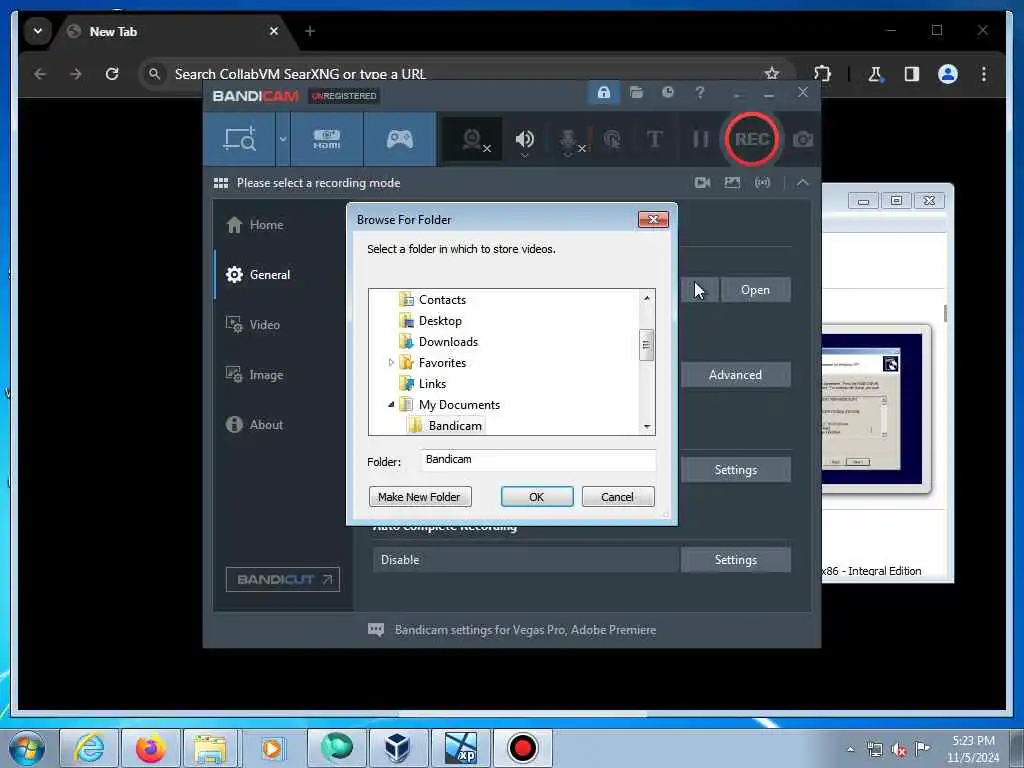Open Chrome Labs flask icon
Screen dimensions: 1024x768
[875, 74]
